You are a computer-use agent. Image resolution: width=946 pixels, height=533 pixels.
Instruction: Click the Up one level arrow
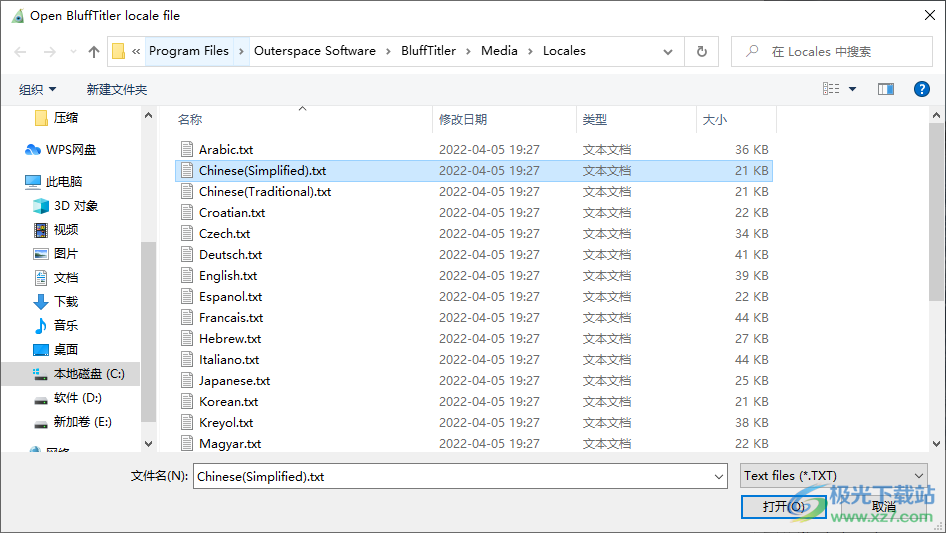(x=94, y=52)
